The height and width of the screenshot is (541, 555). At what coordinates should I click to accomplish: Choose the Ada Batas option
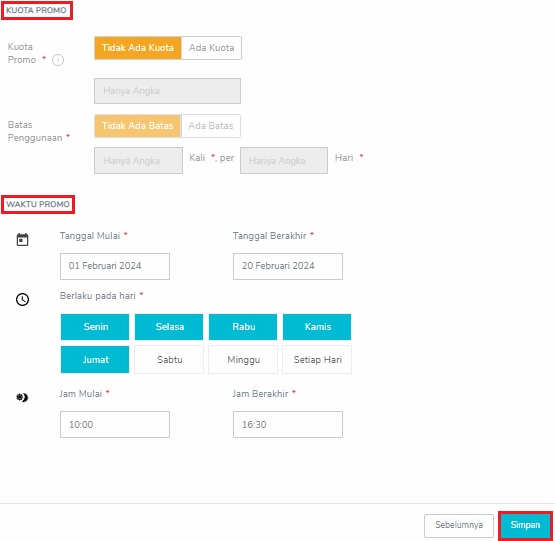point(211,126)
